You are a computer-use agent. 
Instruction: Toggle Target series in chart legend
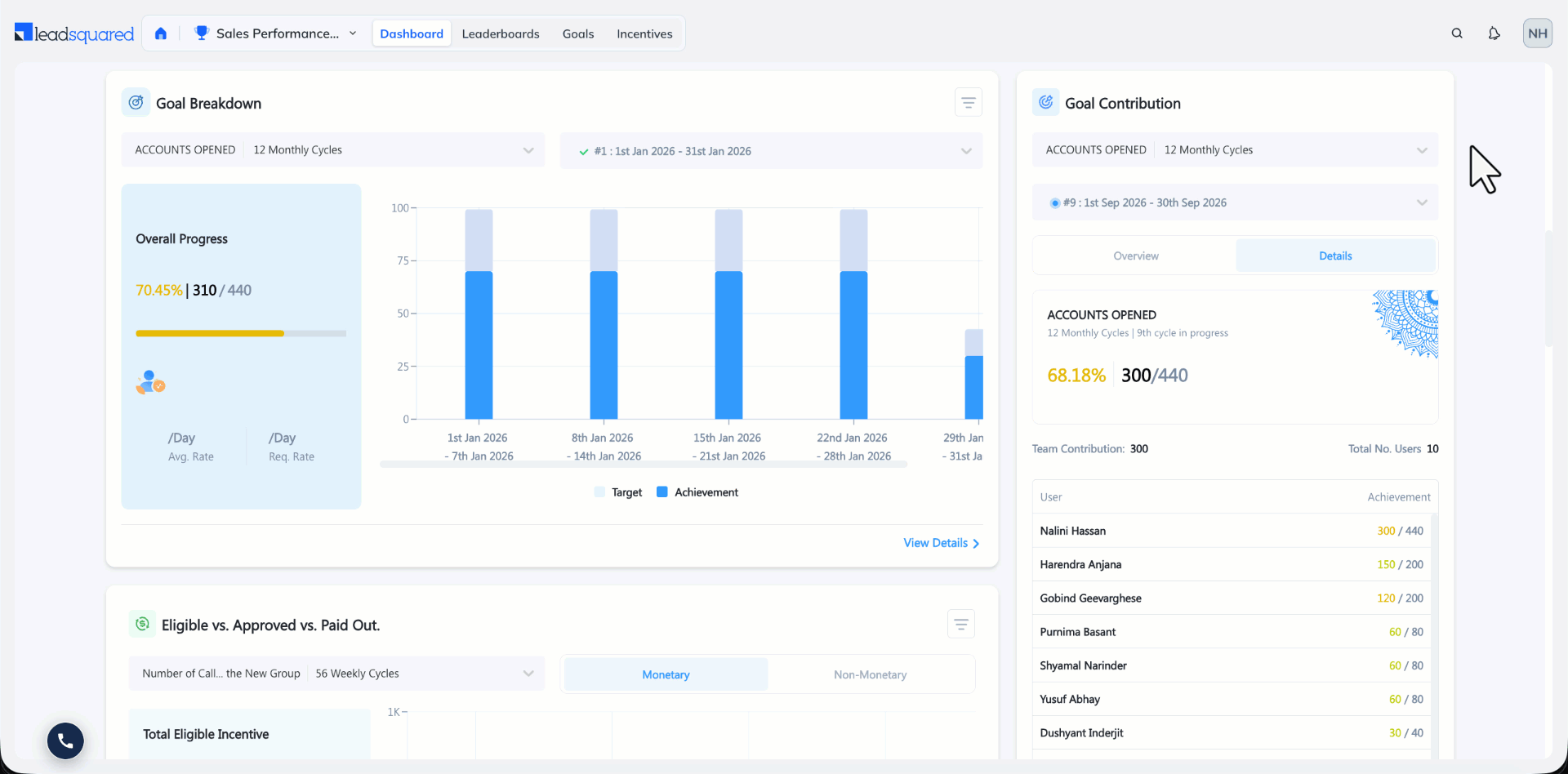618,492
